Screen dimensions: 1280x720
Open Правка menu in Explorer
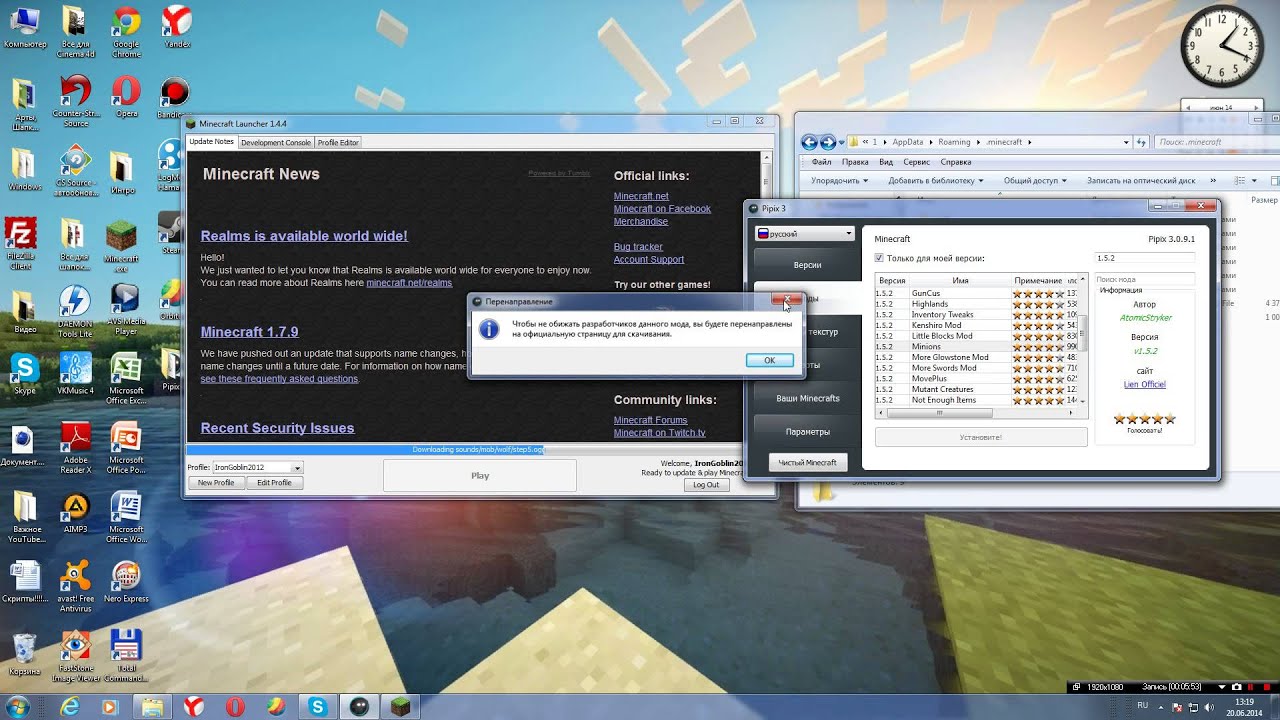[855, 162]
